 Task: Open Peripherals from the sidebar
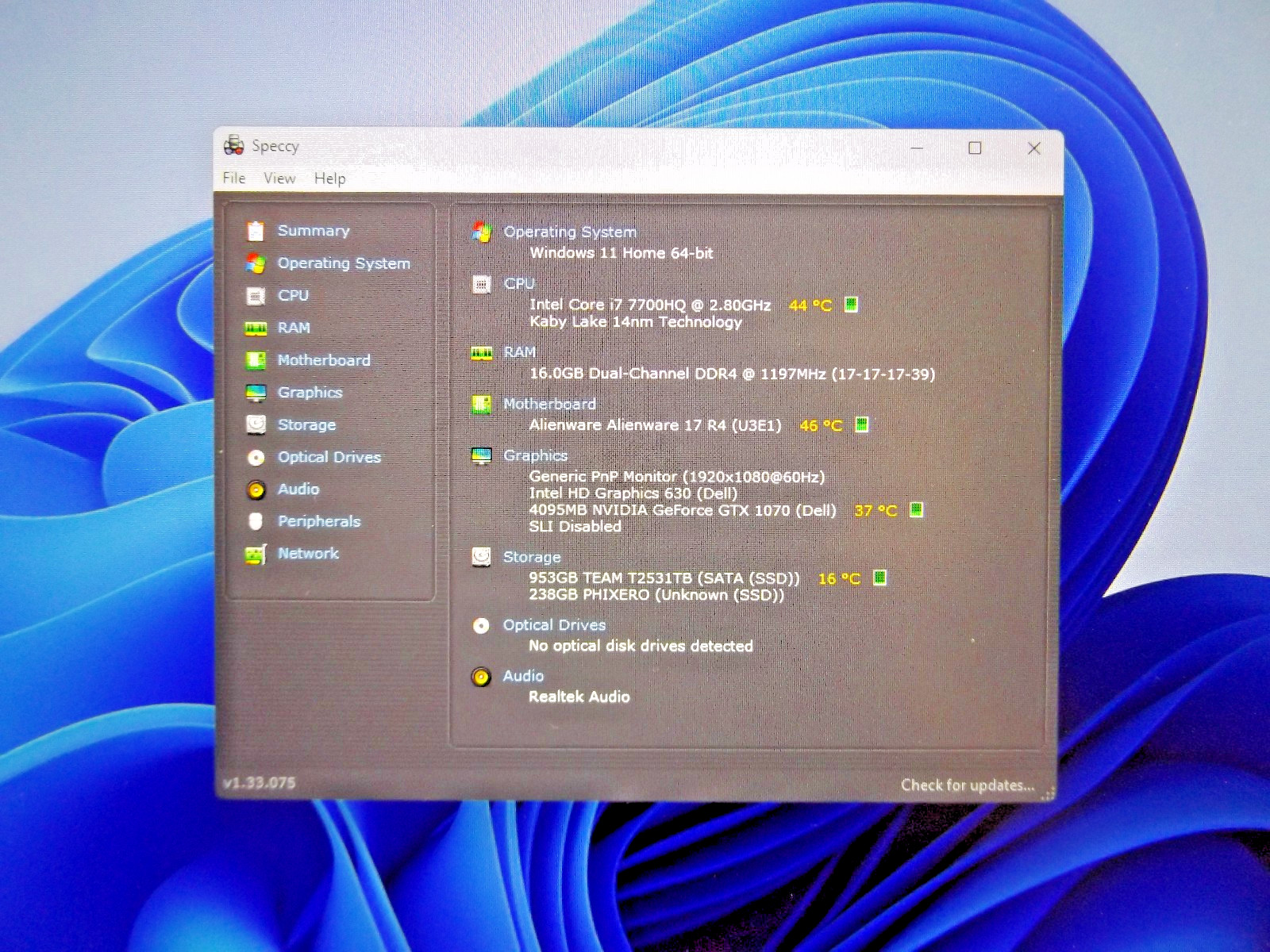pos(319,521)
